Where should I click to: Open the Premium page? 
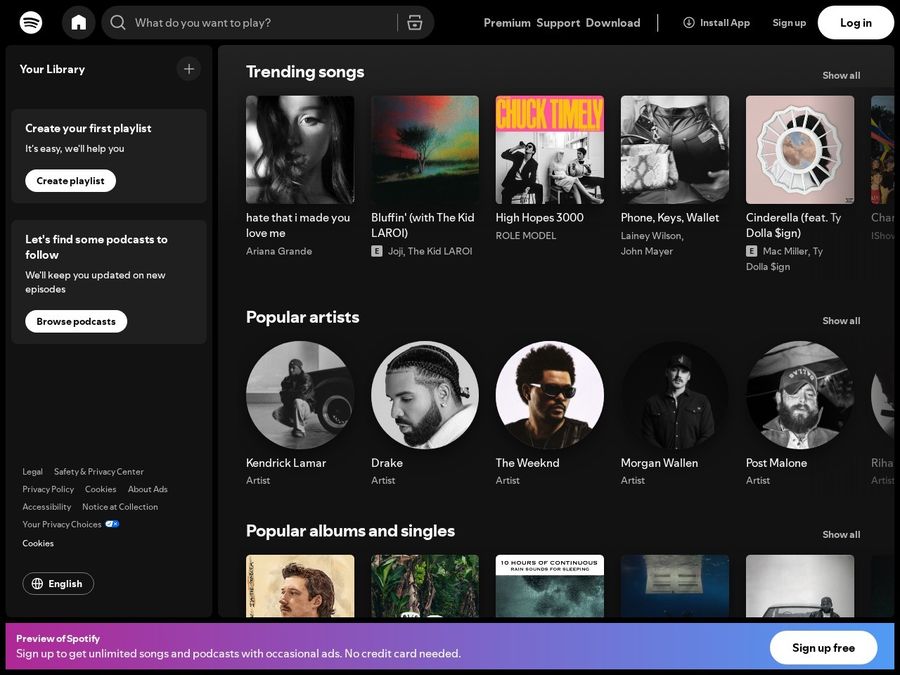(507, 23)
